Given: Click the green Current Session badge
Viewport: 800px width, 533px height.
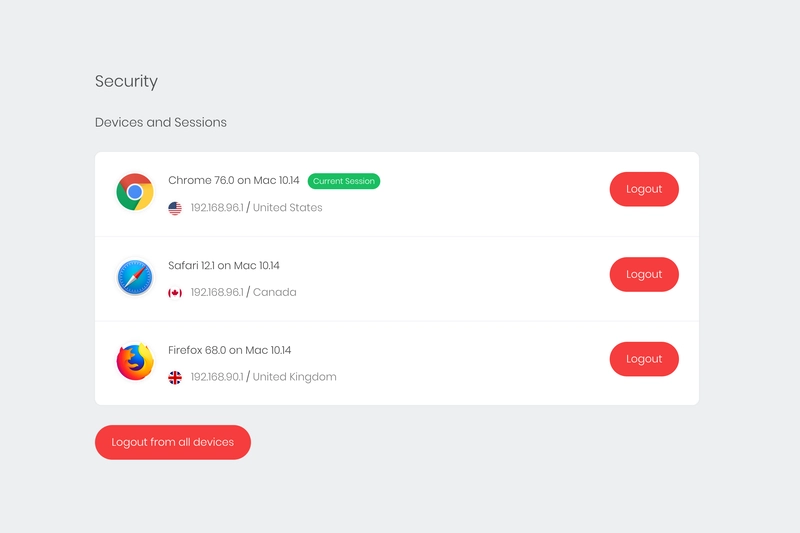Looking at the screenshot, I should 344,181.
